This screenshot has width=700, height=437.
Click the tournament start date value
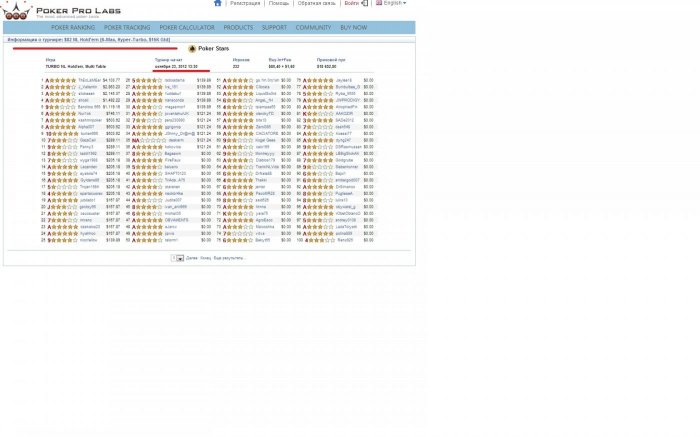[x=176, y=67]
